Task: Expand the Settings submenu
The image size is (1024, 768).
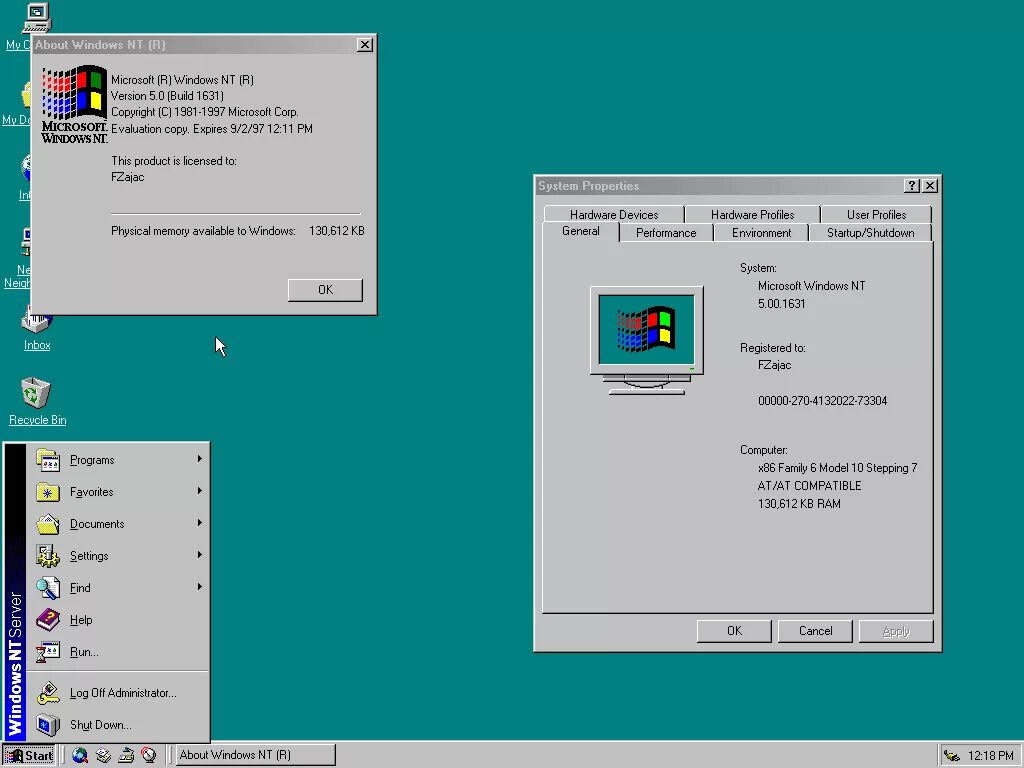Action: (89, 555)
